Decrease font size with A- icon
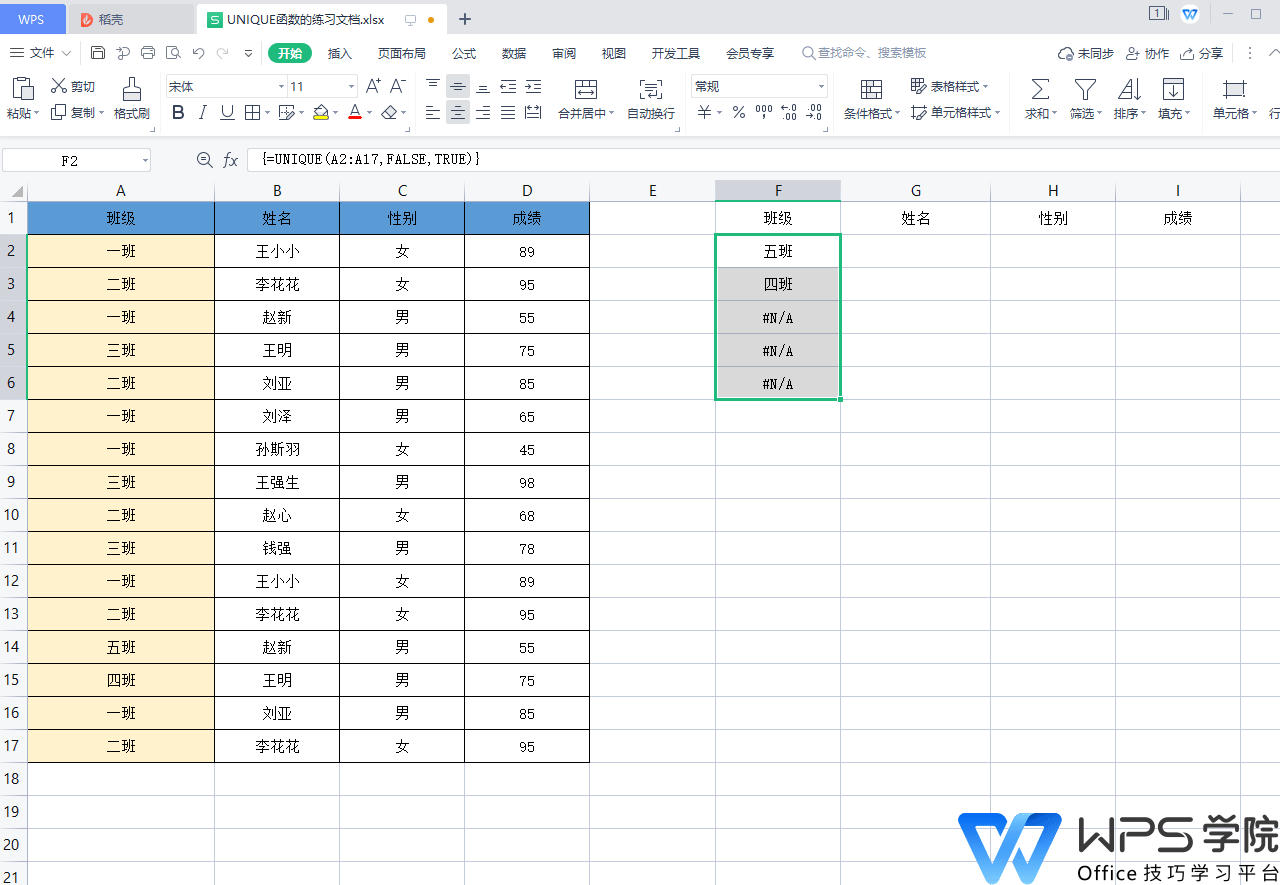Screen dimensions: 1280x885 click(x=397, y=87)
